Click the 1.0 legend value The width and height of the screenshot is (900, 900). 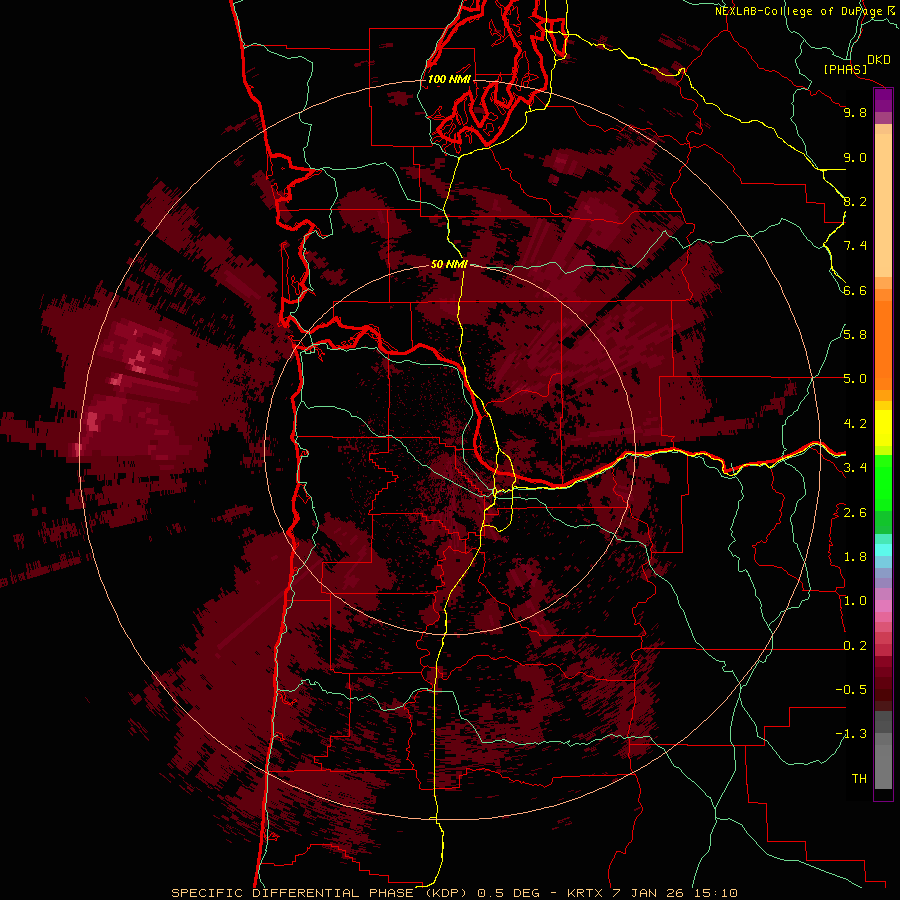855,601
